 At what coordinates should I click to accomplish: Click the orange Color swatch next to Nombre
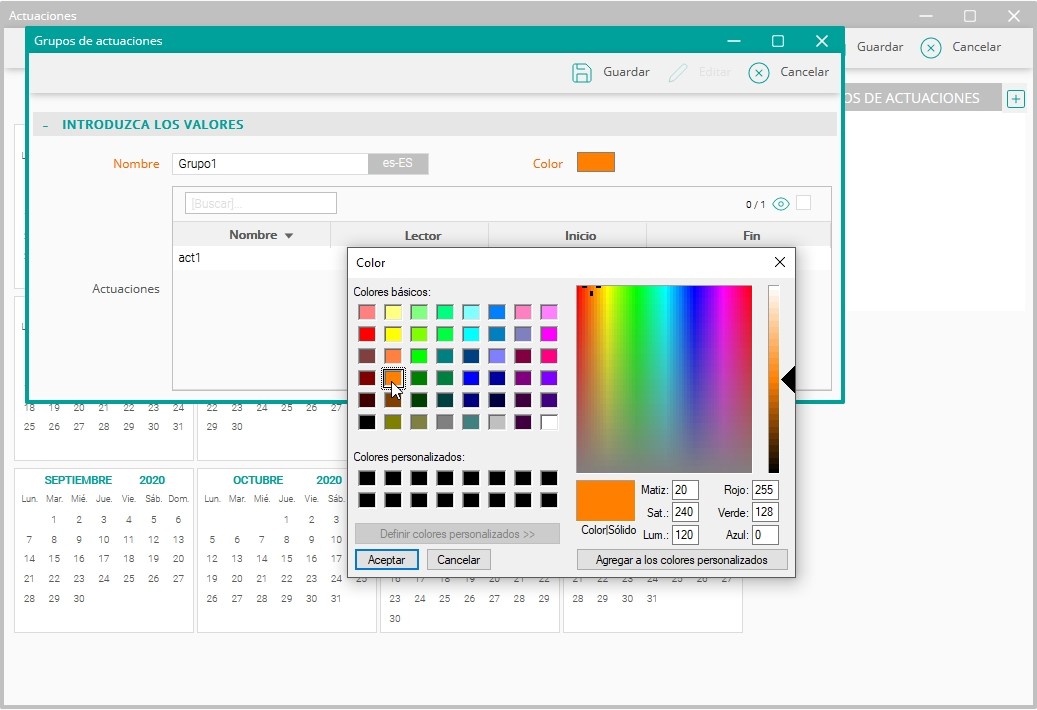[x=595, y=162]
